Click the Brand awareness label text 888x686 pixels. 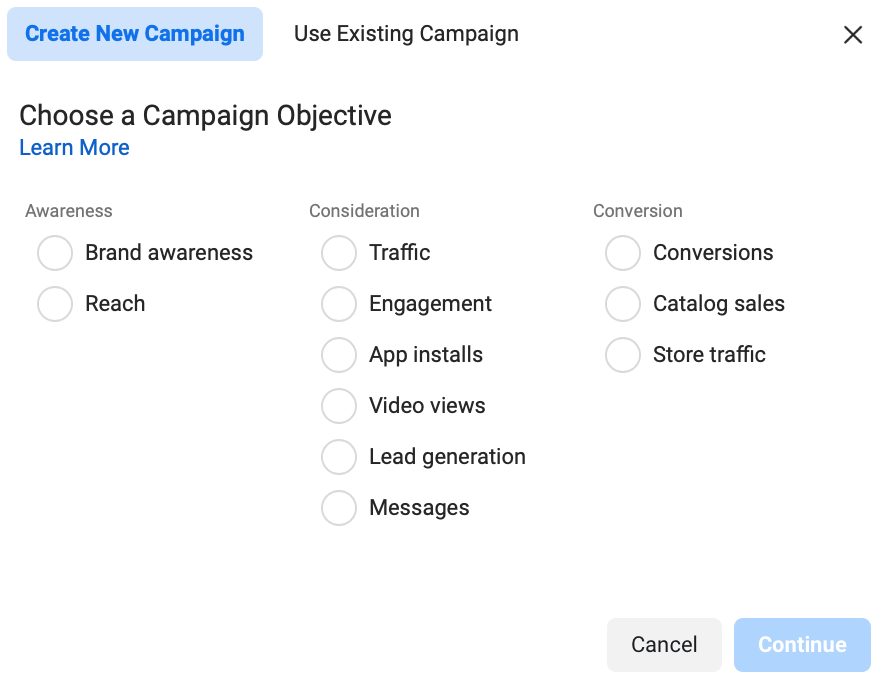pyautogui.click(x=169, y=253)
